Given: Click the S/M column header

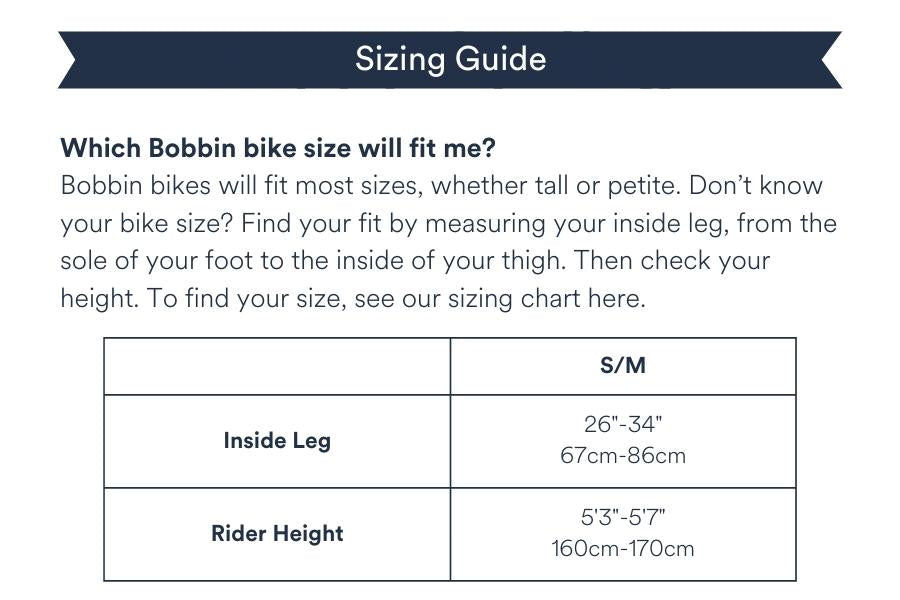Looking at the screenshot, I should click(x=623, y=366).
